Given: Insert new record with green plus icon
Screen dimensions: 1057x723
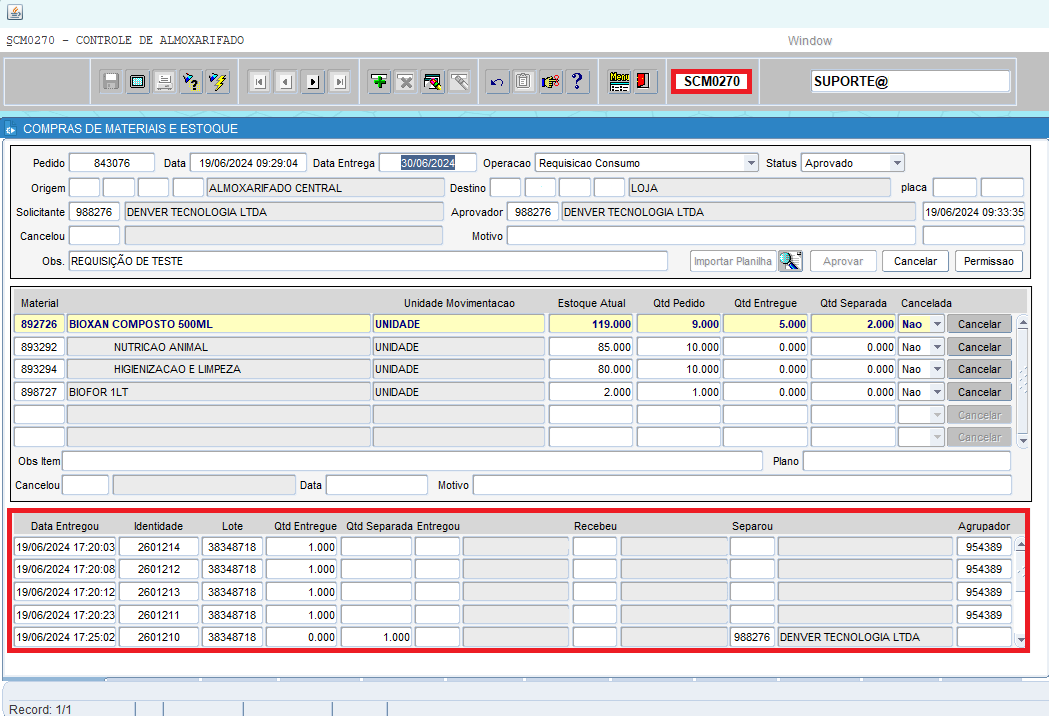Looking at the screenshot, I should (379, 82).
